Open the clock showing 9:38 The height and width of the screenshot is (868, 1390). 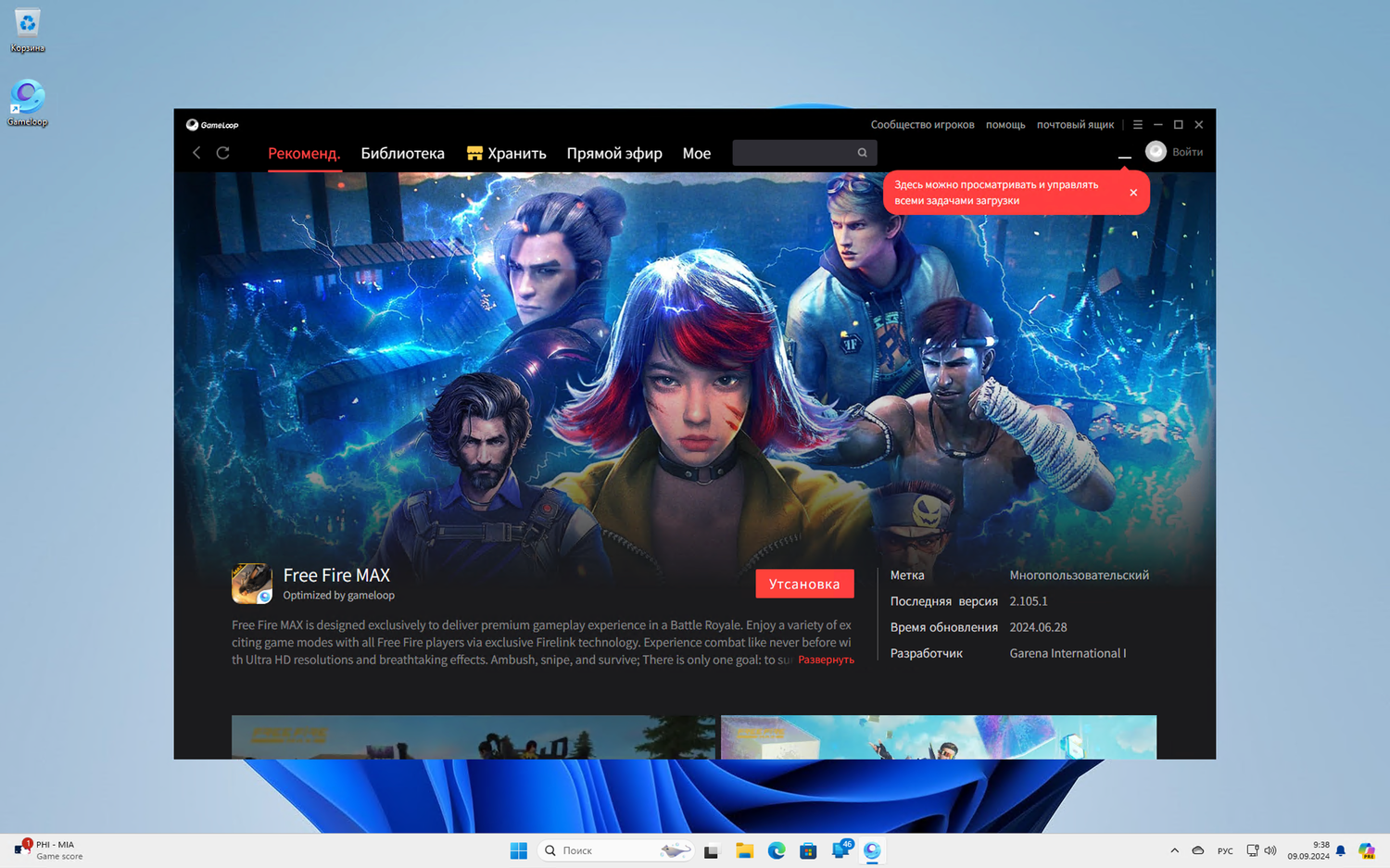(1308, 850)
